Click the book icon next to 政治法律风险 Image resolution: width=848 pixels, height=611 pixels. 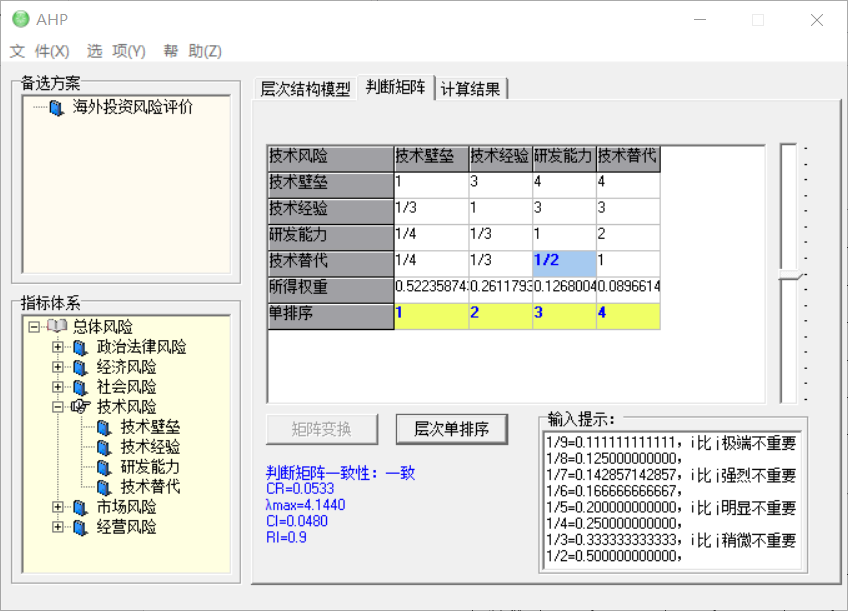tap(80, 347)
